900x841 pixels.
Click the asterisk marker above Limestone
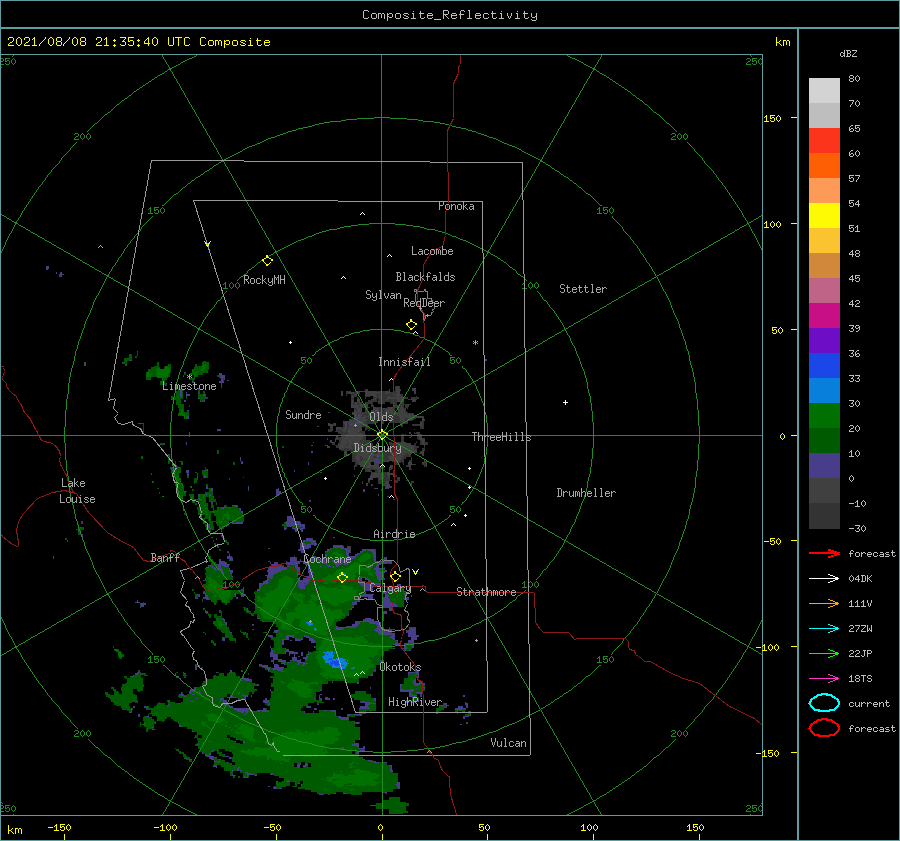click(x=189, y=377)
